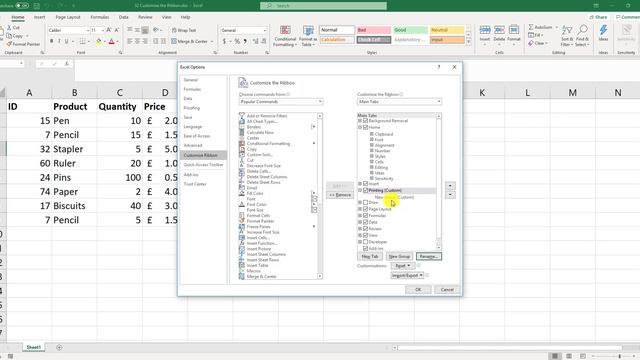
Task: Click the Format cells icon in ribbon
Action: pos(514,30)
